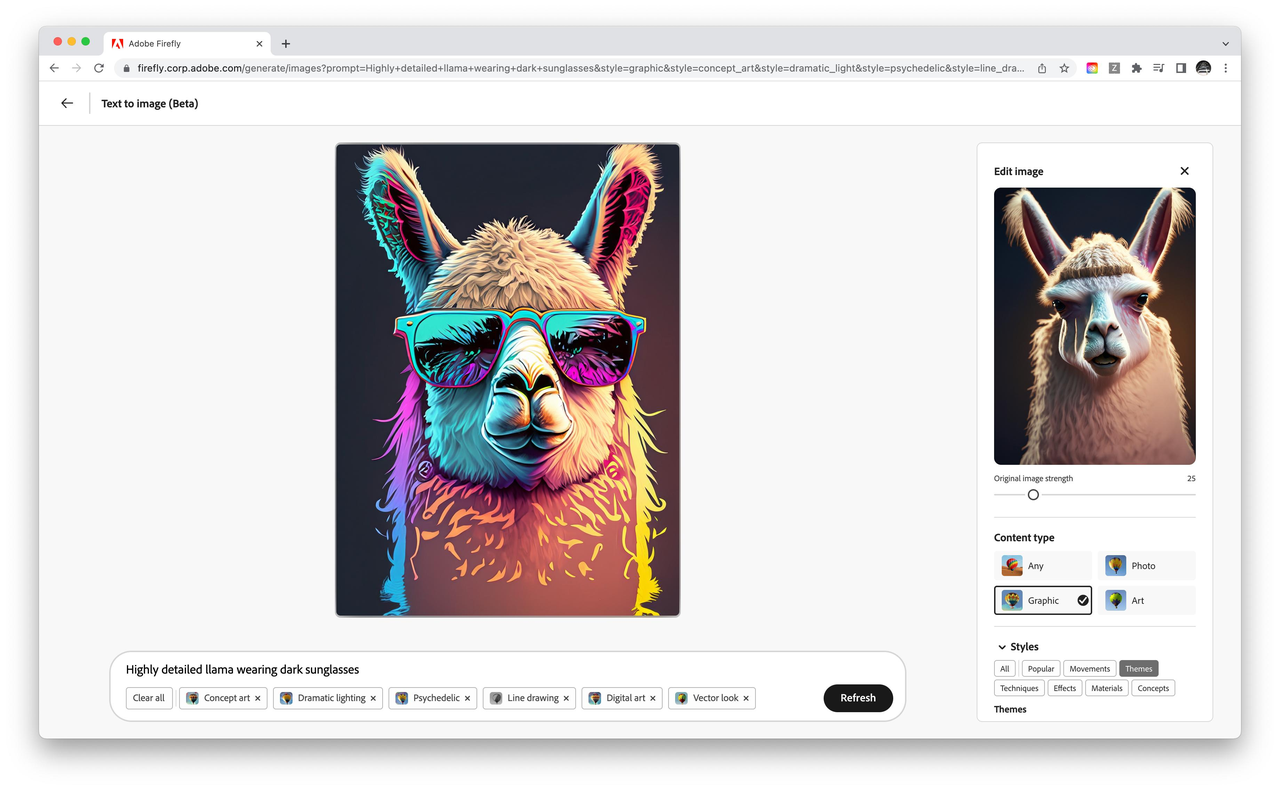Select the Techniques style category
The image size is (1280, 790).
pyautogui.click(x=1018, y=688)
